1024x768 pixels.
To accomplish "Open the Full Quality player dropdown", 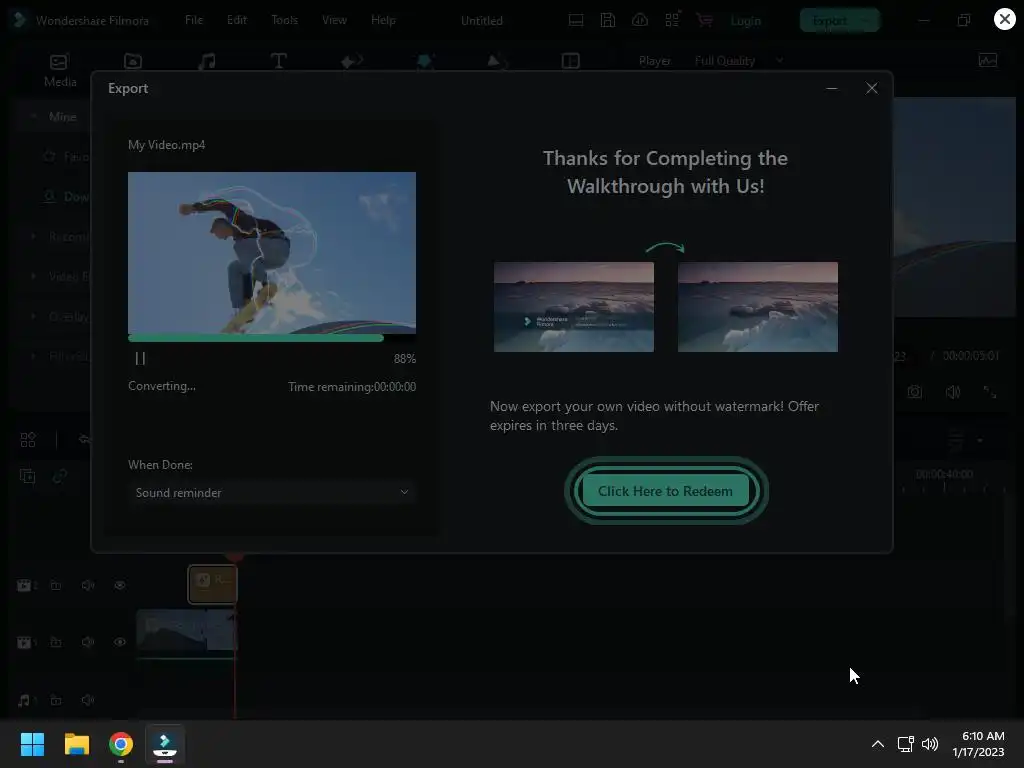I will [x=739, y=61].
